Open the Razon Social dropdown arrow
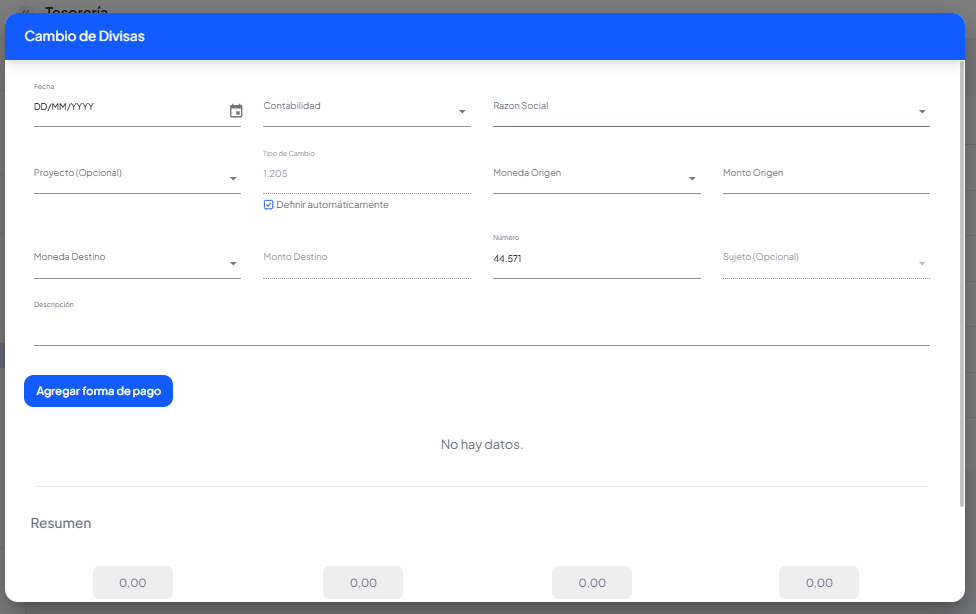This screenshot has width=976, height=614. tap(921, 112)
